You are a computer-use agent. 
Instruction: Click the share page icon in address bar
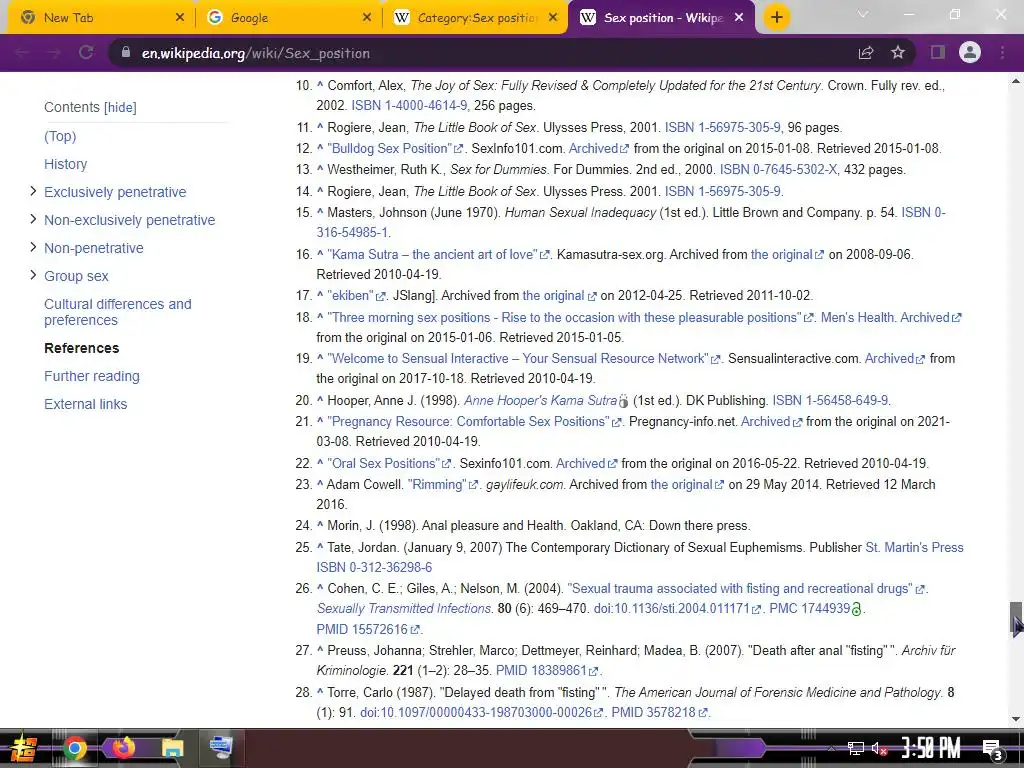click(865, 52)
